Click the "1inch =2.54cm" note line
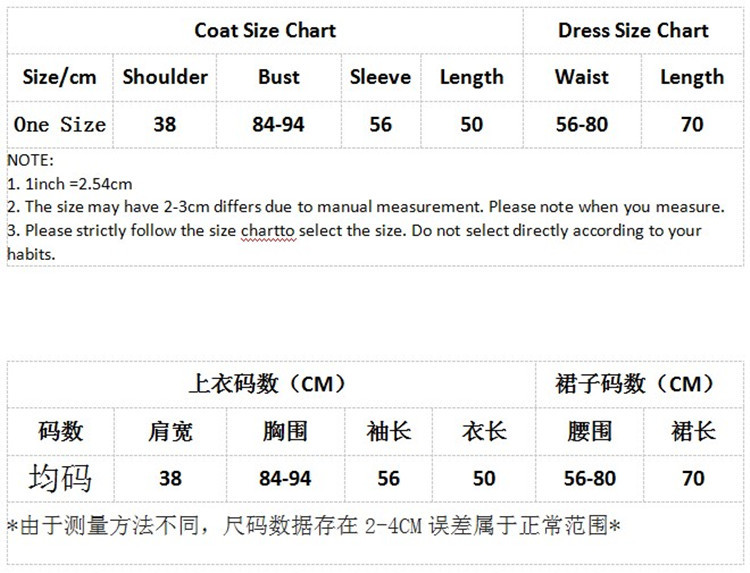Viewport: 750px width, 573px height. (x=70, y=184)
